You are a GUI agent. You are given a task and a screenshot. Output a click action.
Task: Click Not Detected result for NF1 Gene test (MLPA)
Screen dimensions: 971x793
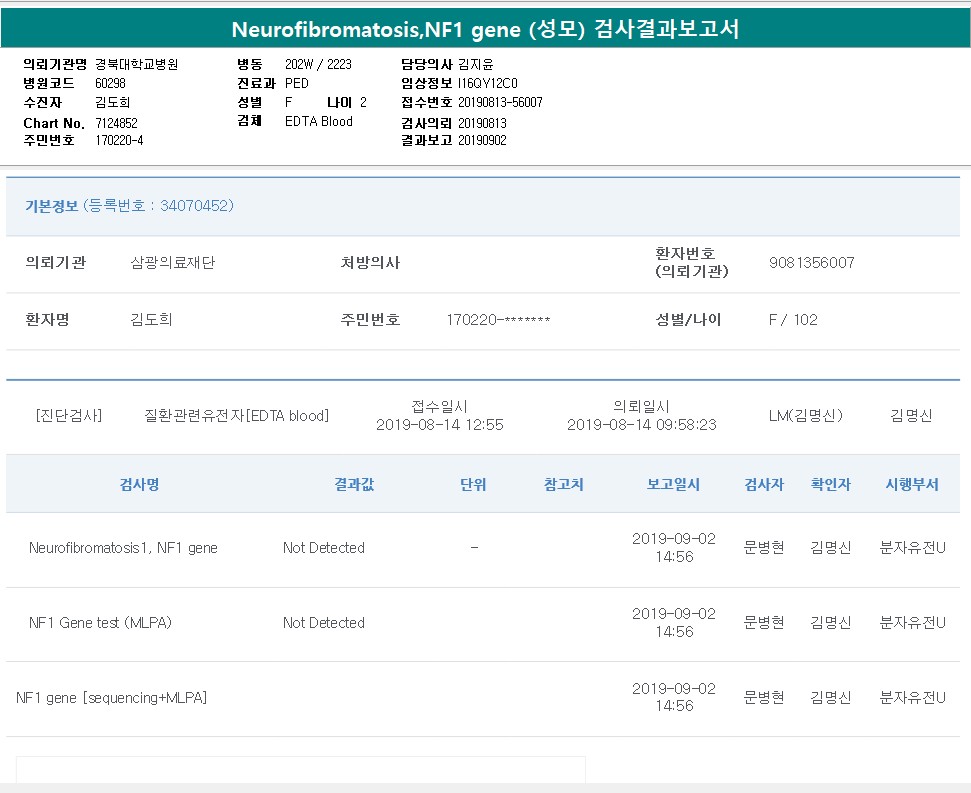pyautogui.click(x=324, y=623)
